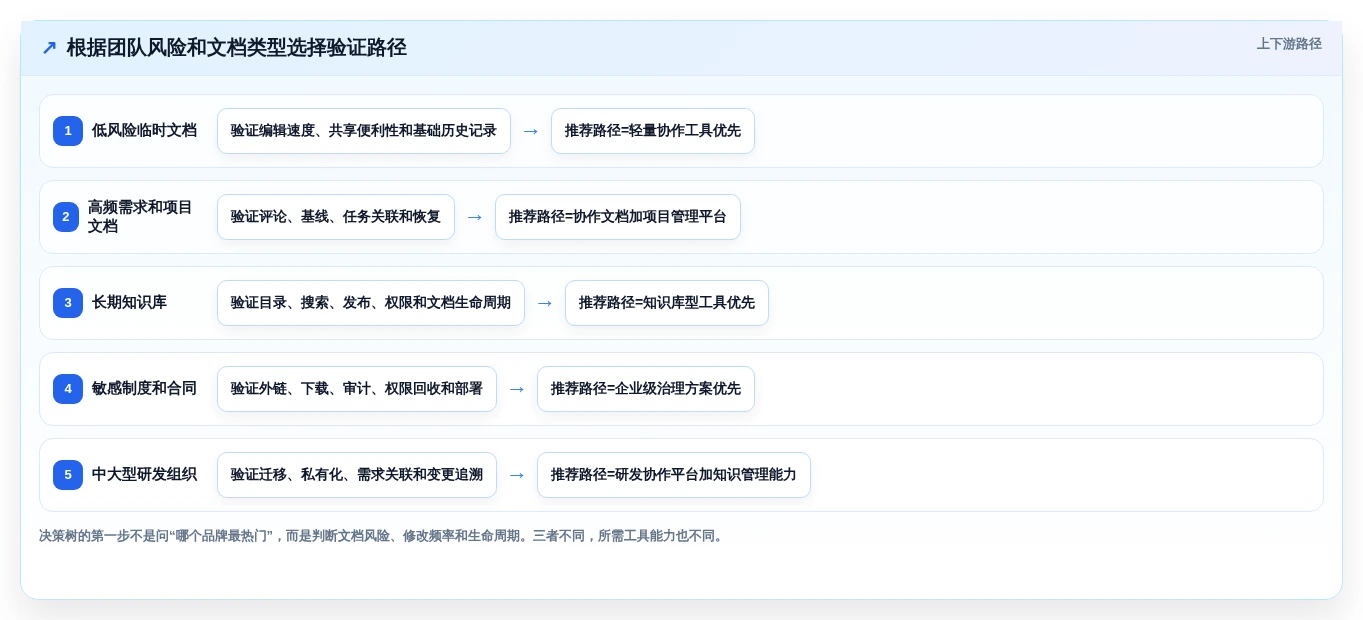Click the arrow before 推荐路径=知识库型工具优先
The width and height of the screenshot is (1363, 620).
(x=545, y=303)
